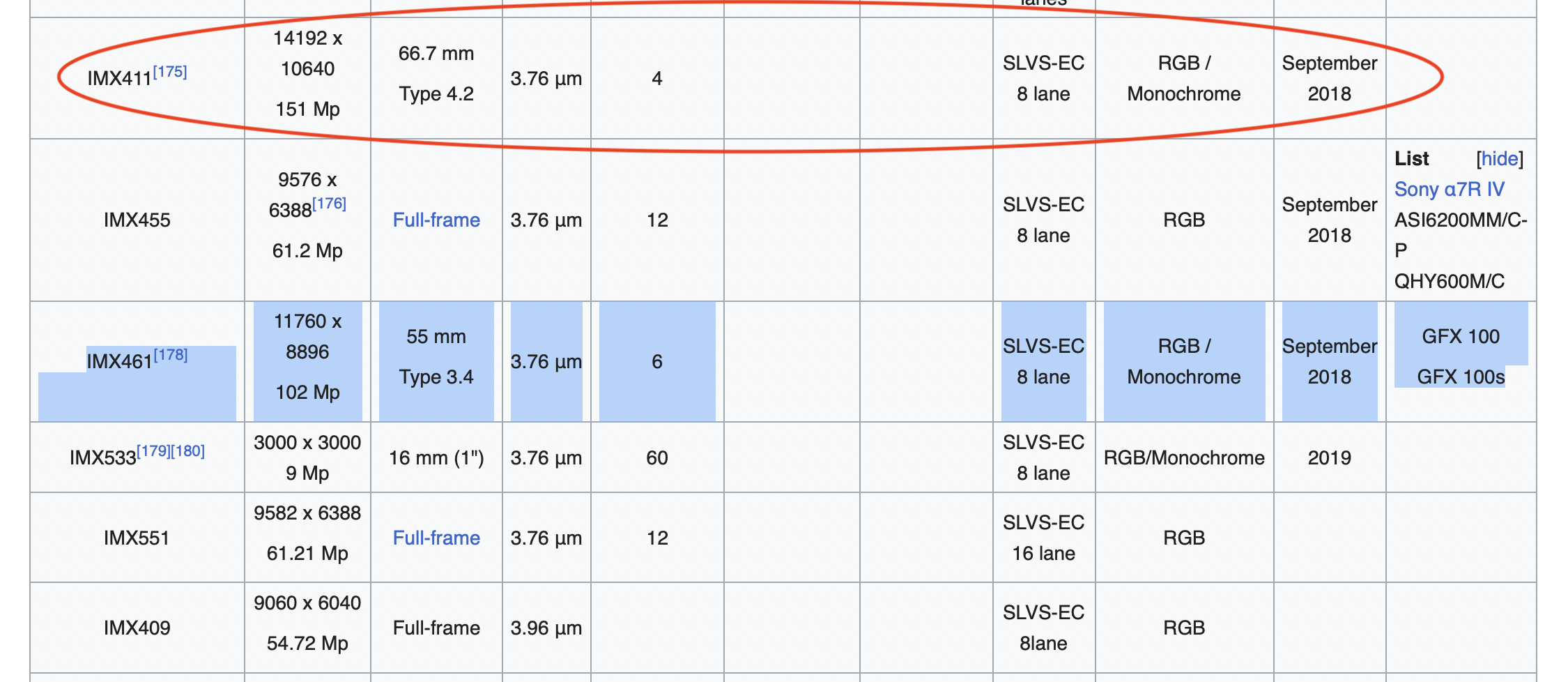
Task: Click the IMX455 model name cell
Action: (137, 220)
